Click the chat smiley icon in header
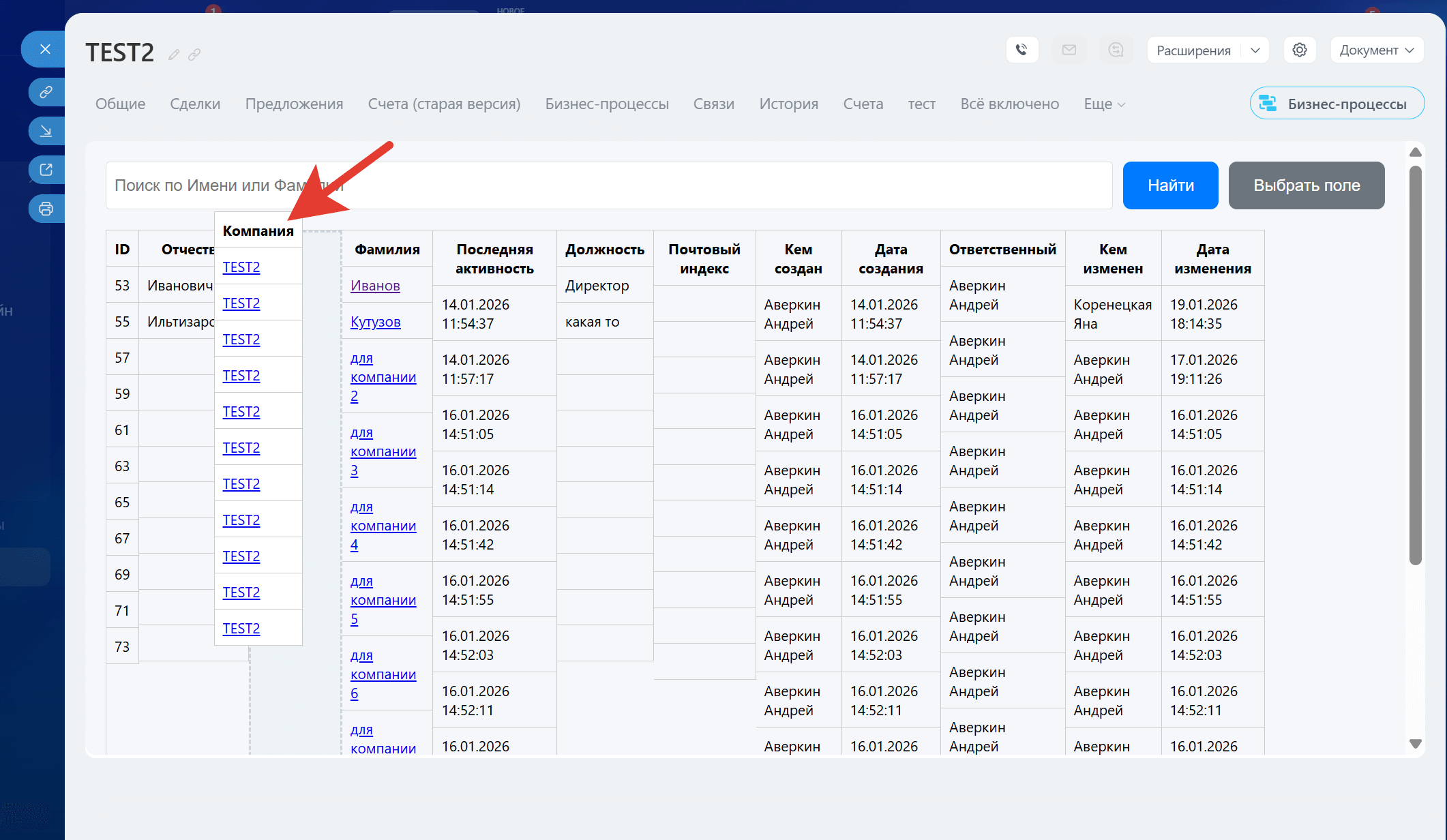 tap(1116, 50)
